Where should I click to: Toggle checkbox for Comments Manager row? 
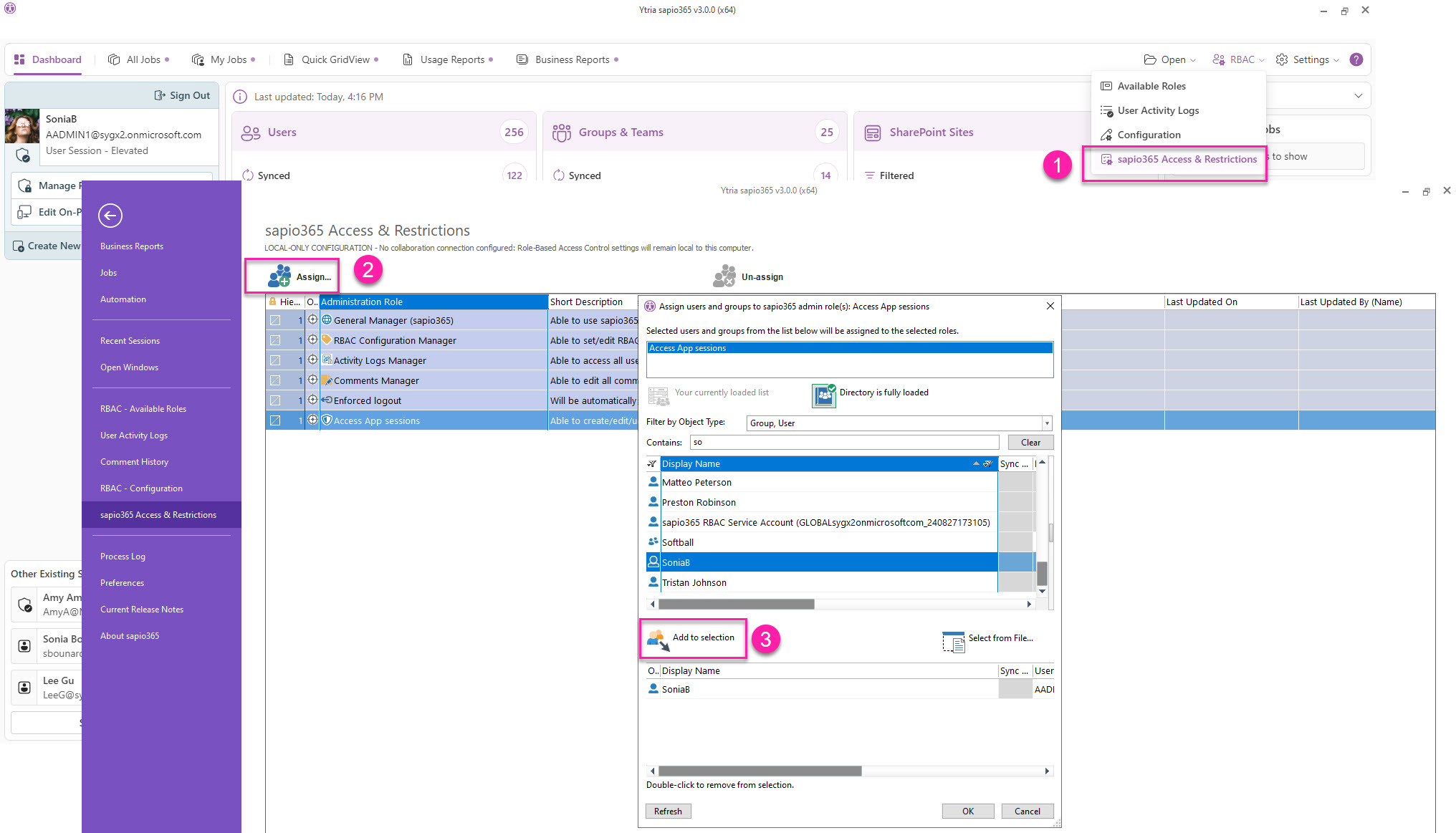click(x=275, y=380)
